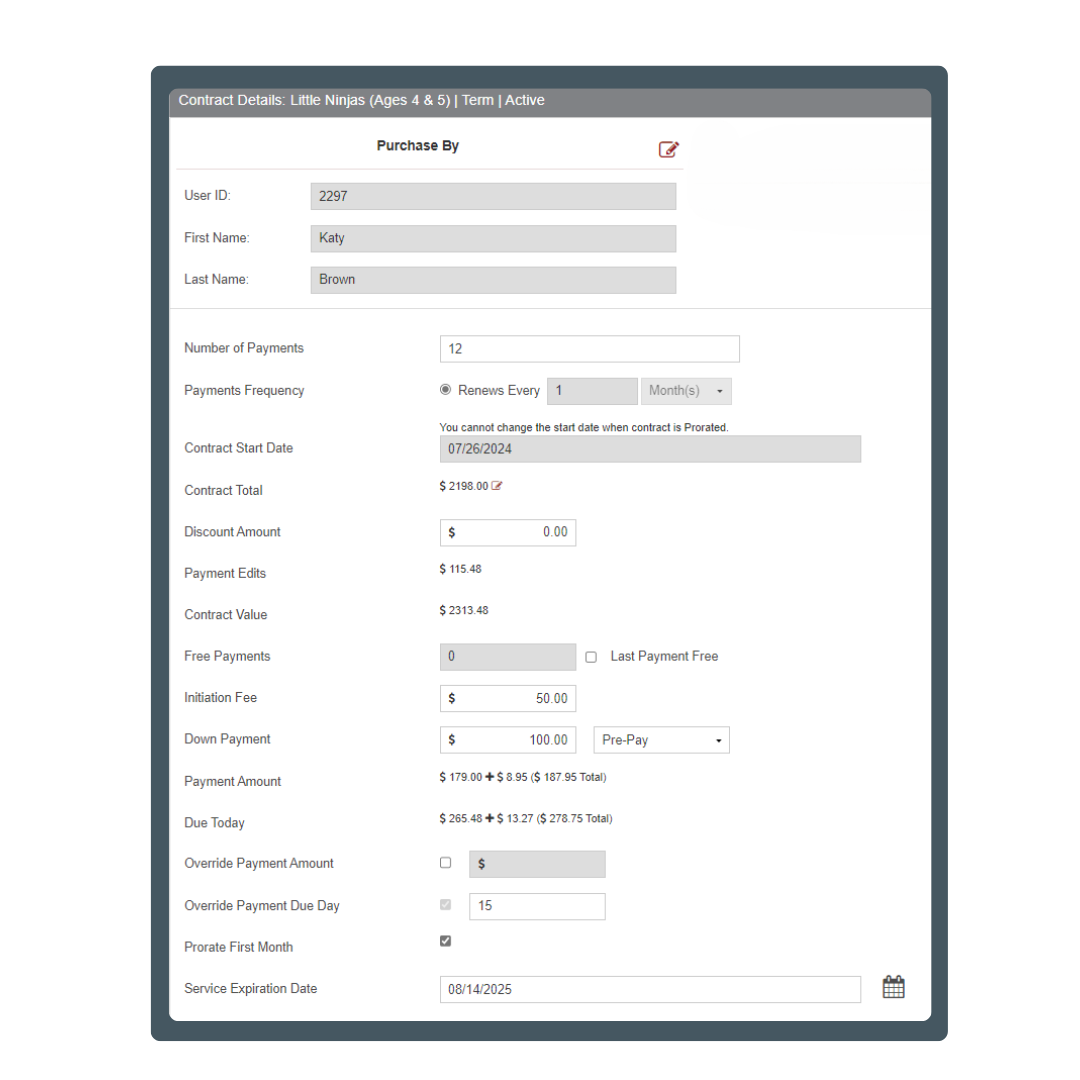Select the Renews Every radio button
The height and width of the screenshot is (1080, 1080).
click(x=446, y=390)
